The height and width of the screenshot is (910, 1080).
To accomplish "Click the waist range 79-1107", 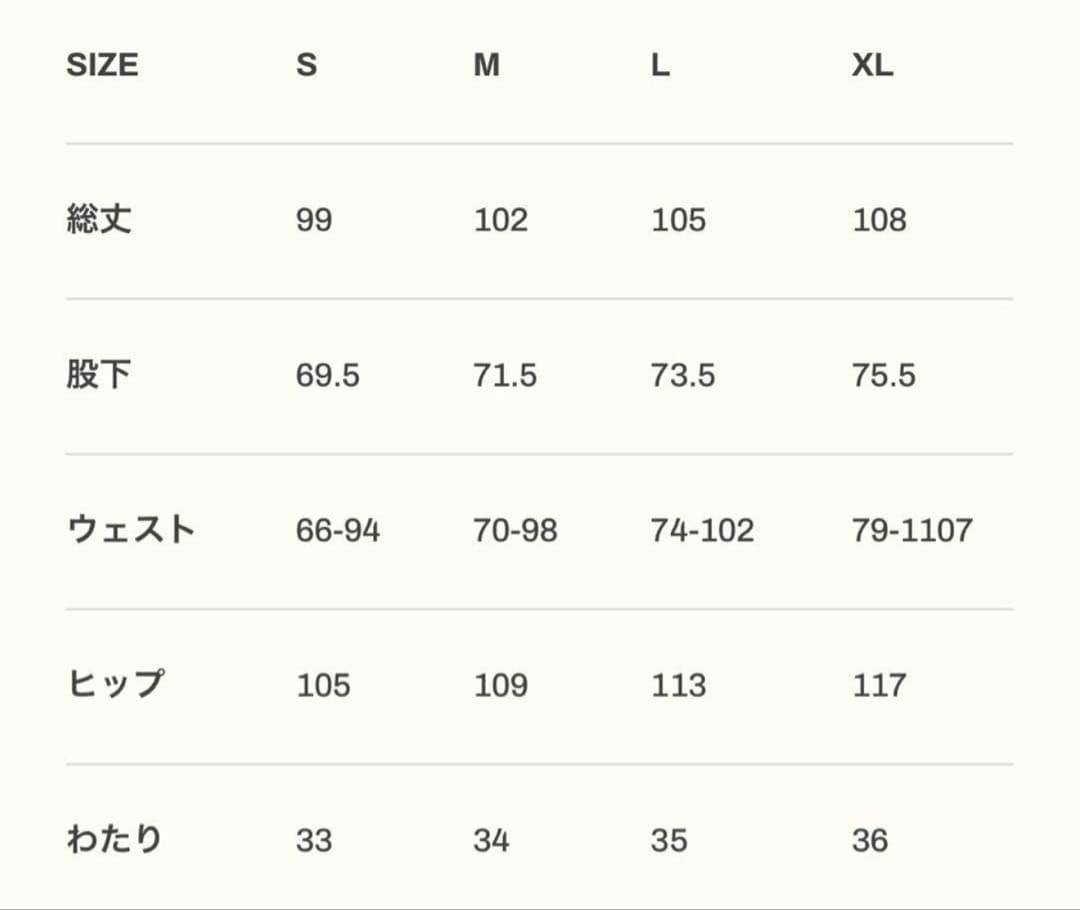I will (x=912, y=531).
